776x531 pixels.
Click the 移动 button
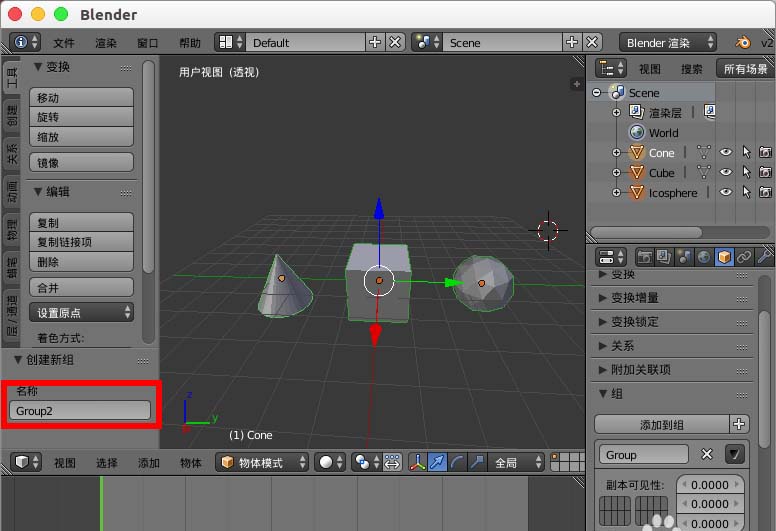tap(81, 97)
